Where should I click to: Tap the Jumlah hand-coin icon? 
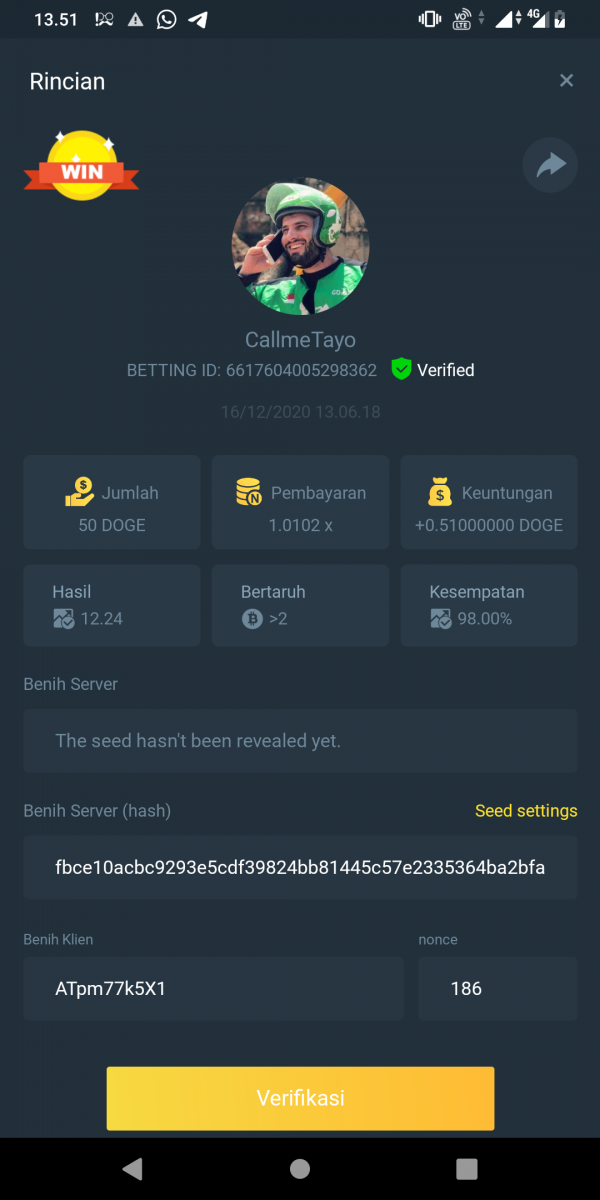click(x=80, y=492)
